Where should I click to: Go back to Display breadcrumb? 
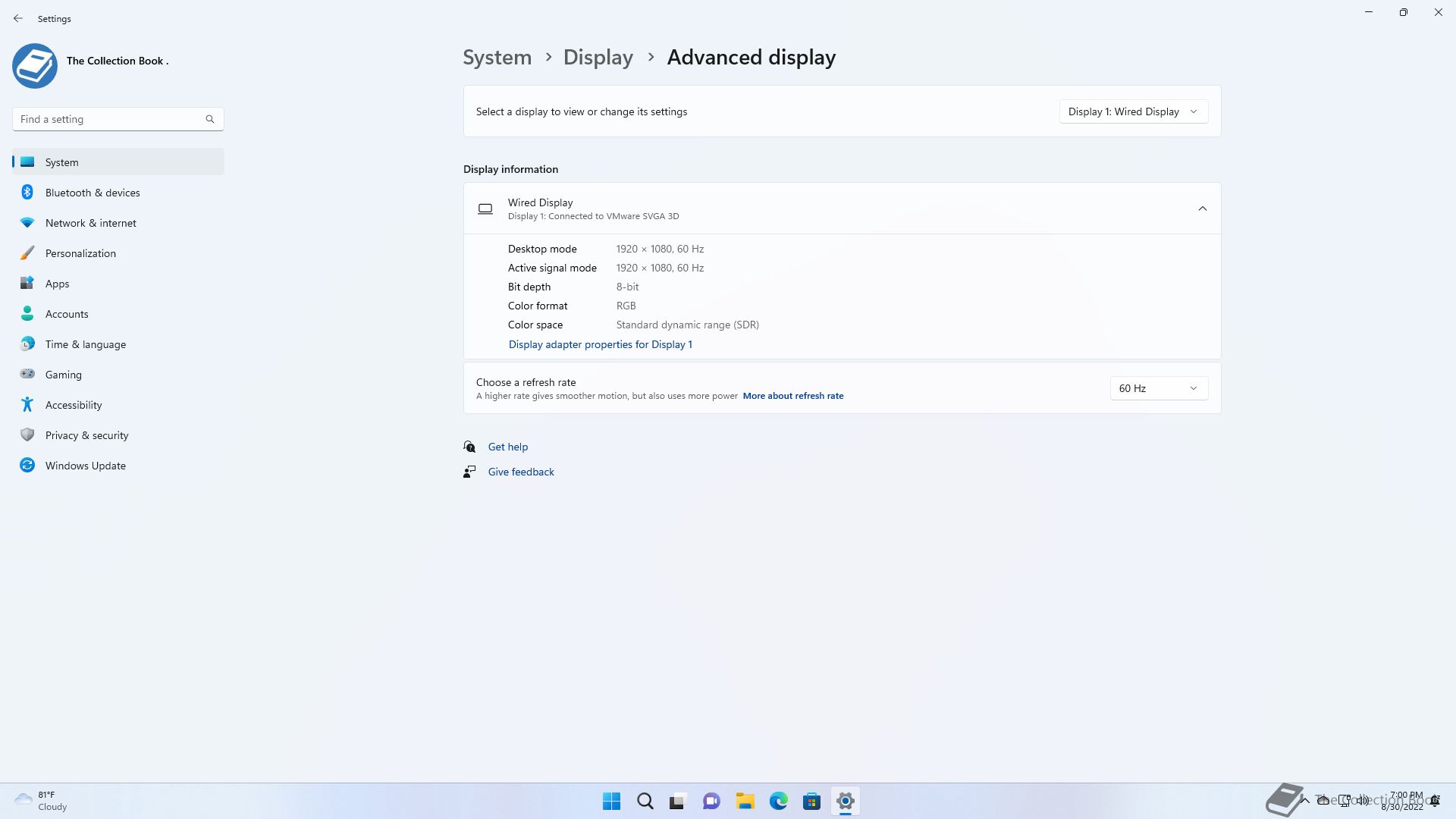[598, 58]
